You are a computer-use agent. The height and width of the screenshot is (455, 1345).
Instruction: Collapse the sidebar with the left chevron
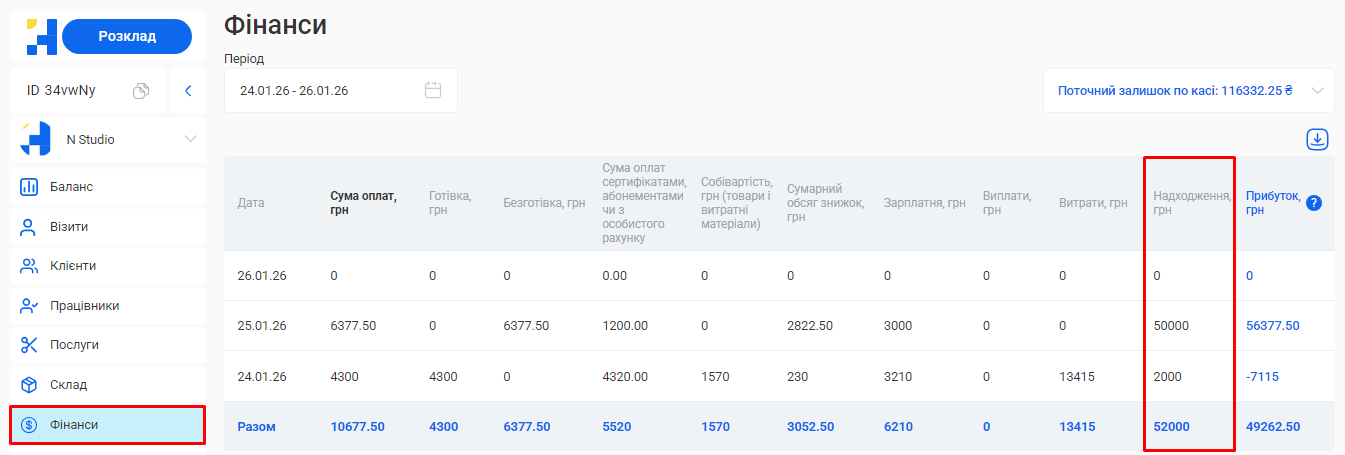[x=188, y=91]
